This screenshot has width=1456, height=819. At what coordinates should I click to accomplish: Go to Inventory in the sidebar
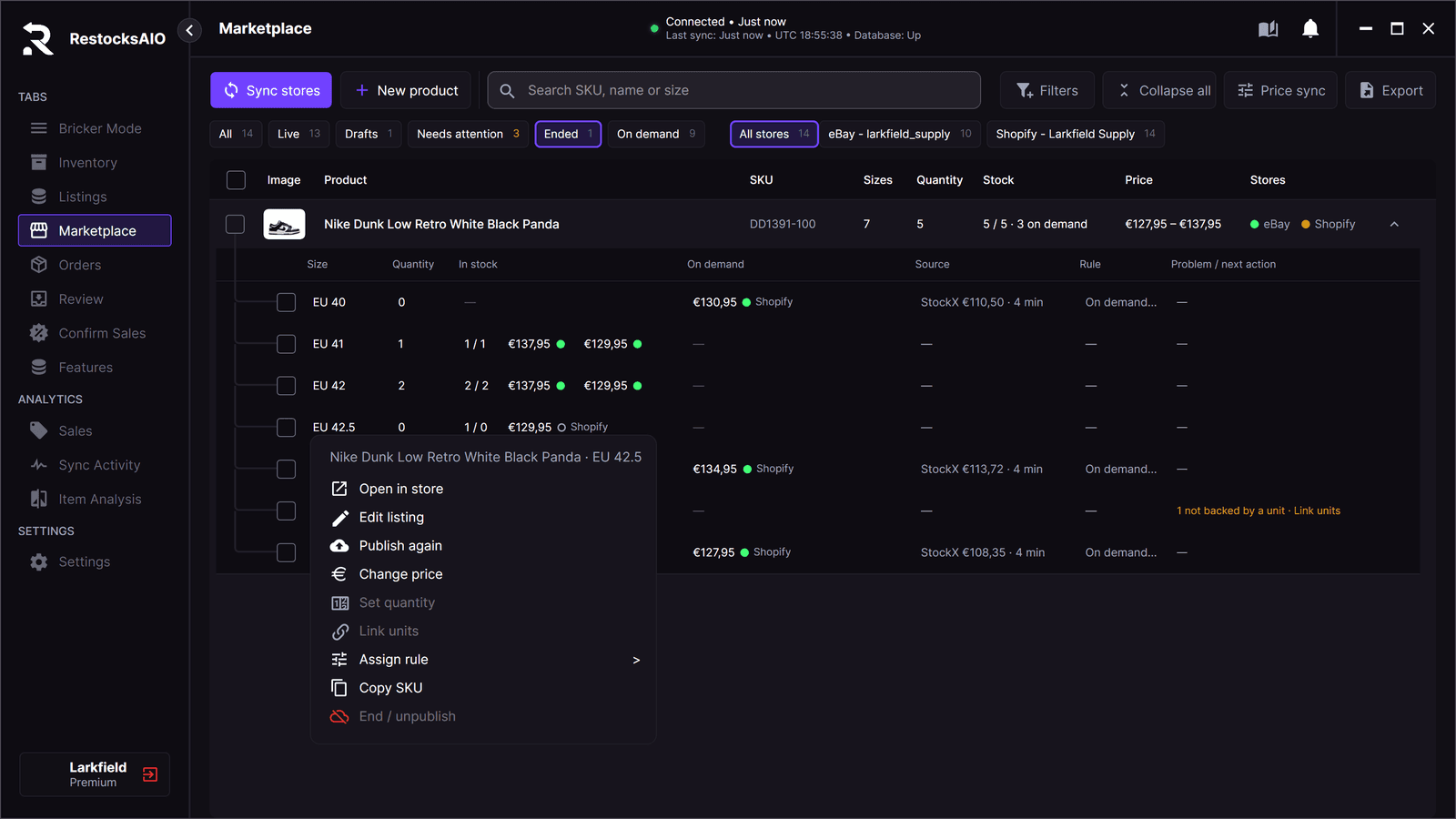(95, 163)
